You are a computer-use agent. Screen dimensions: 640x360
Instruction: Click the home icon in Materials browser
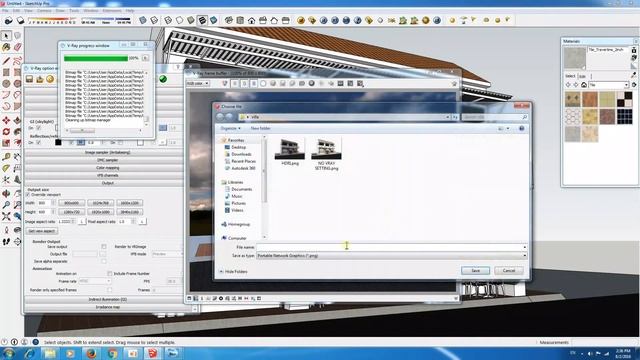[584, 84]
